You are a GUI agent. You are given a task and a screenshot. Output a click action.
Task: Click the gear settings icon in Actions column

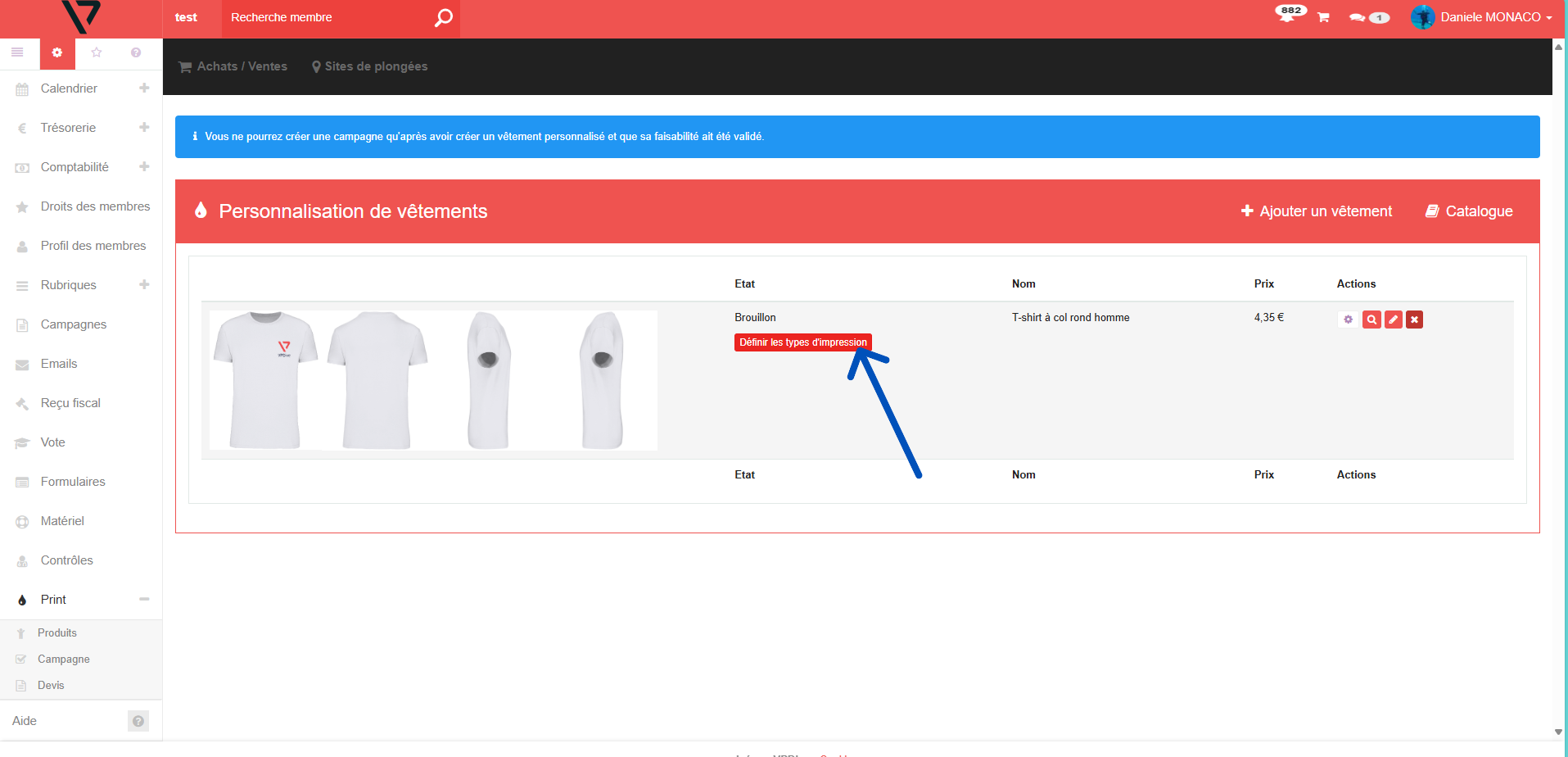(1348, 320)
